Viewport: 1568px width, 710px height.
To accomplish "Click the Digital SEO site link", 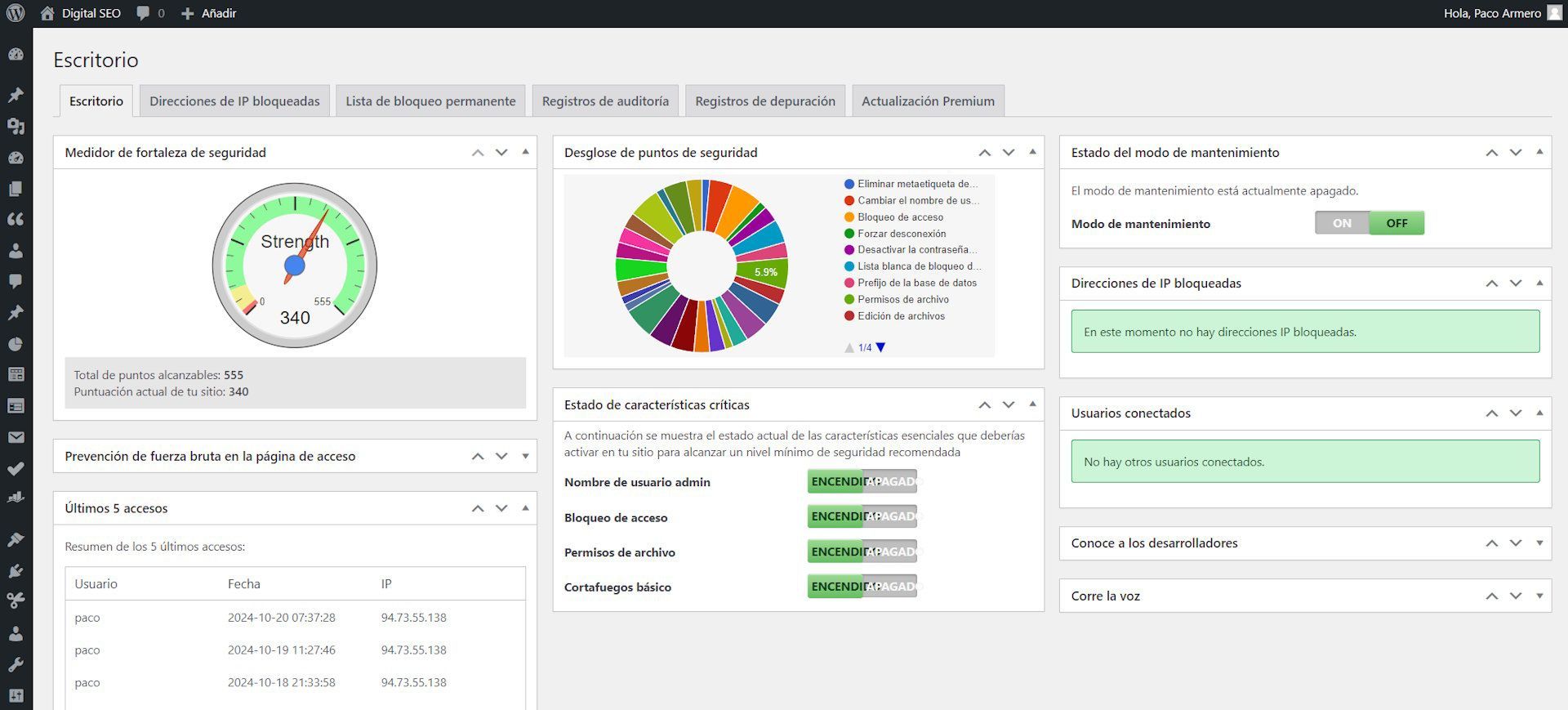I will pos(91,13).
